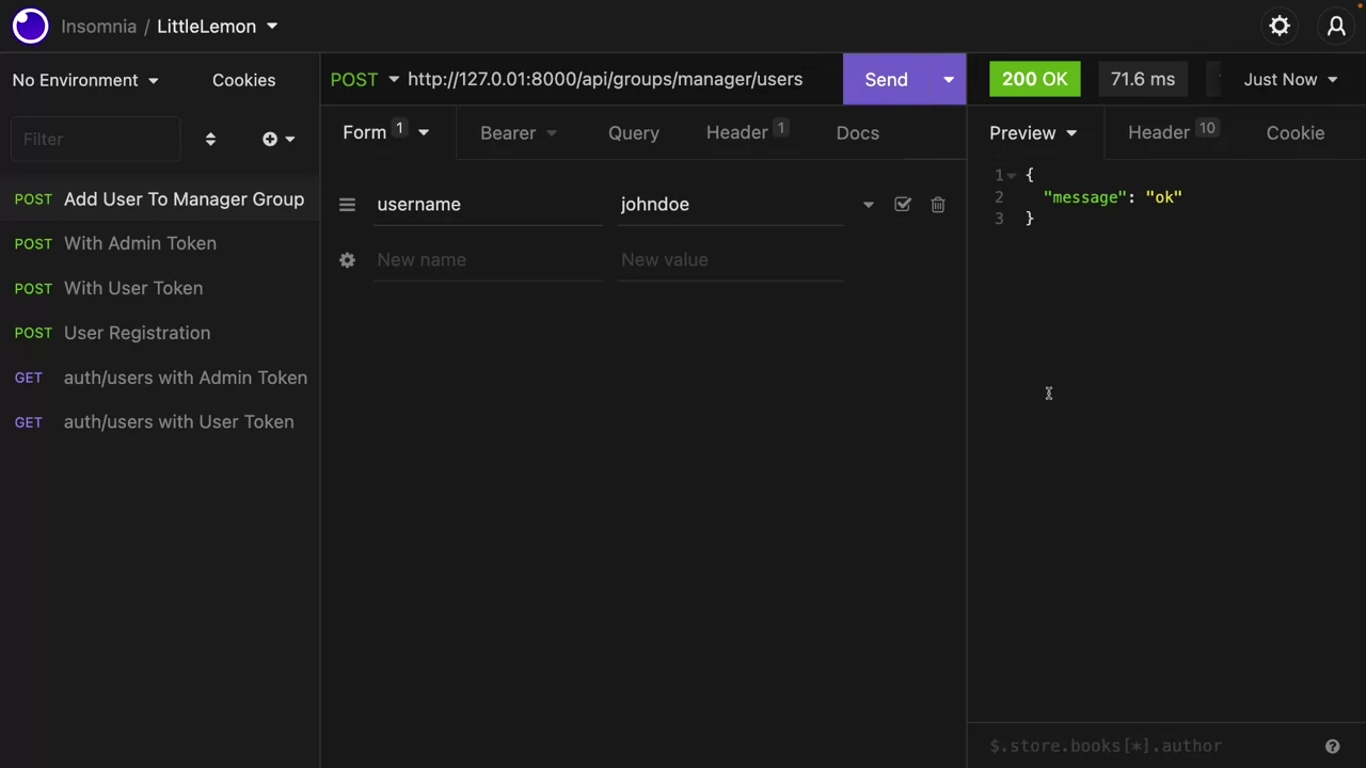This screenshot has height=768, width=1366.
Task: Disable the username field checkbox
Action: (902, 205)
